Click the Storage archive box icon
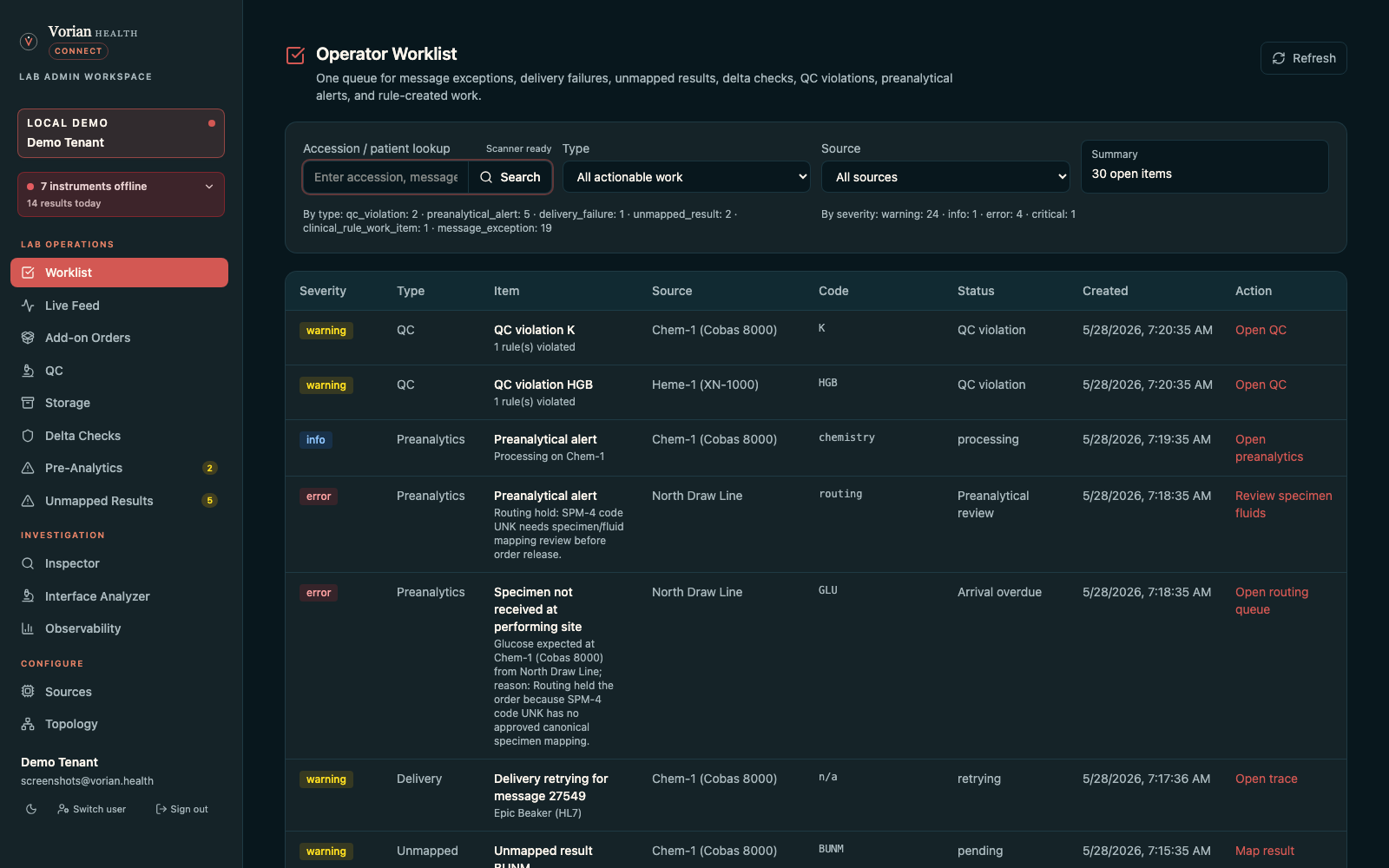 click(28, 403)
